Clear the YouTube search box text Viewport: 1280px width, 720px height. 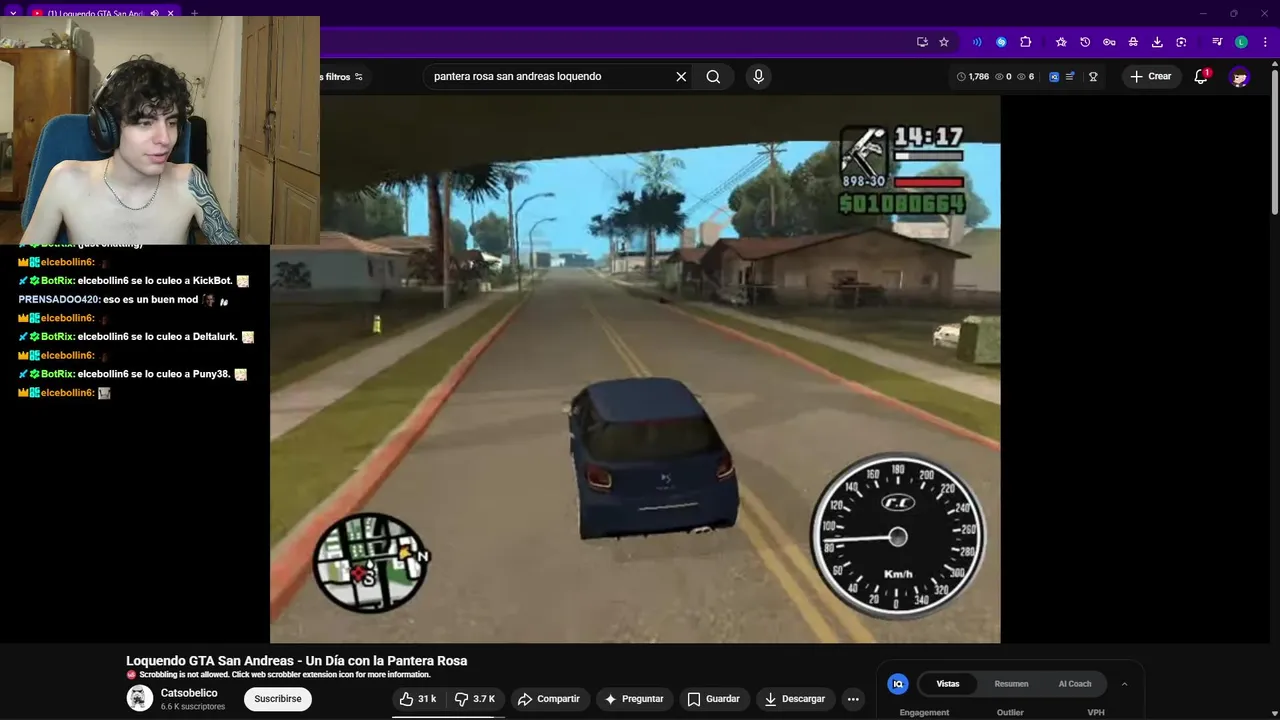coord(681,76)
